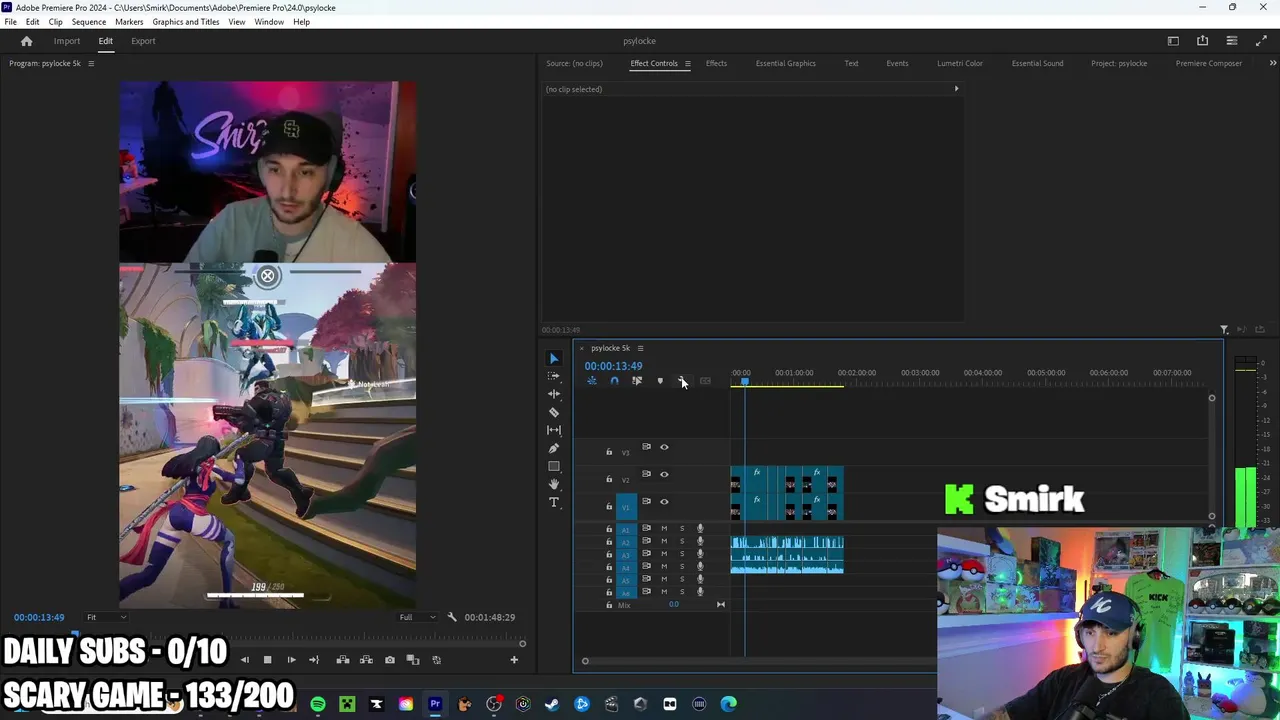Image resolution: width=1280 pixels, height=720 pixels.
Task: Select the Slip tool
Action: pyautogui.click(x=553, y=430)
